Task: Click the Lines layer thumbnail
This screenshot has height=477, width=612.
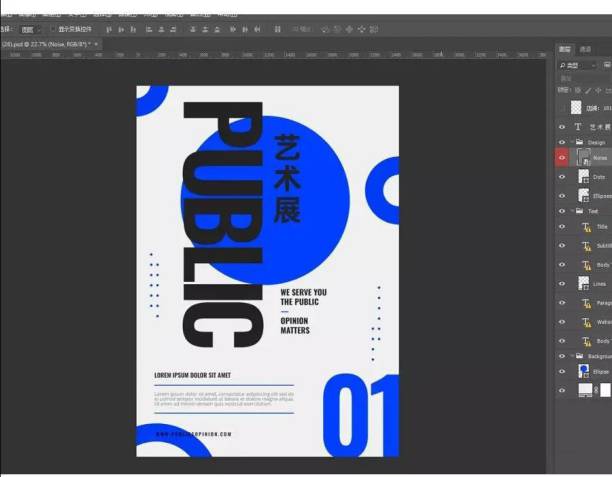Action: pyautogui.click(x=585, y=284)
